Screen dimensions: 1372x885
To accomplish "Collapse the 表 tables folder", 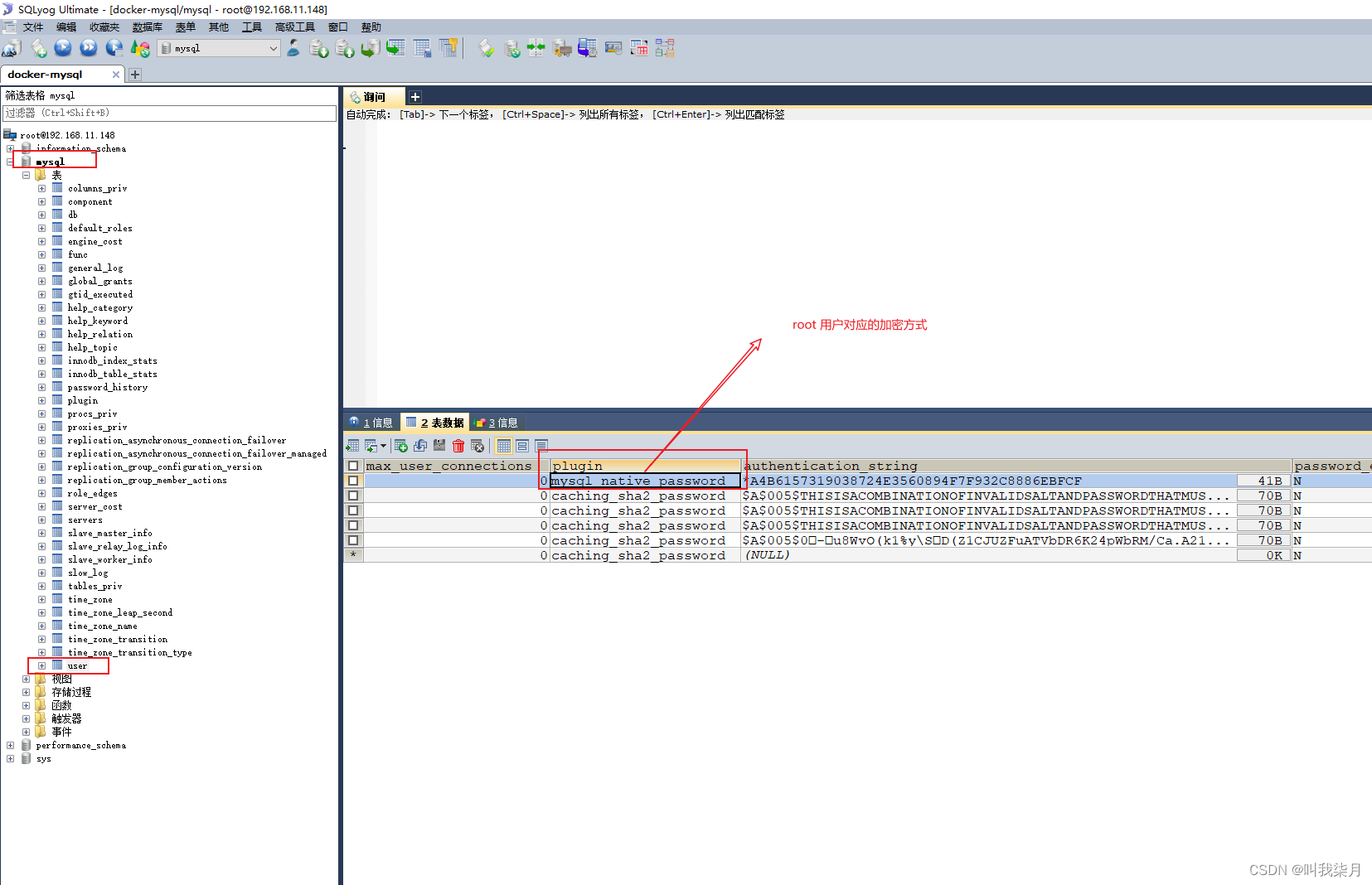I will (x=26, y=175).
